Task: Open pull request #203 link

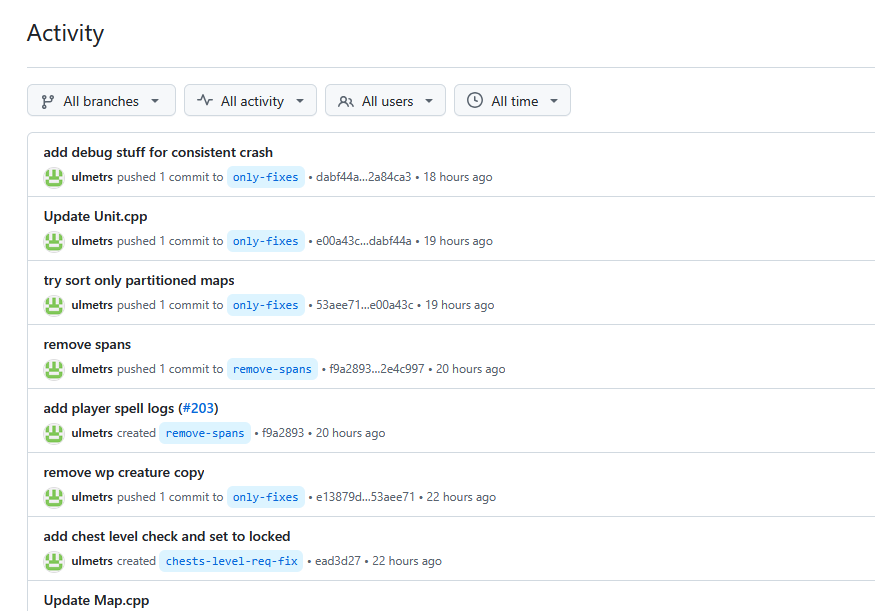Action: point(198,408)
